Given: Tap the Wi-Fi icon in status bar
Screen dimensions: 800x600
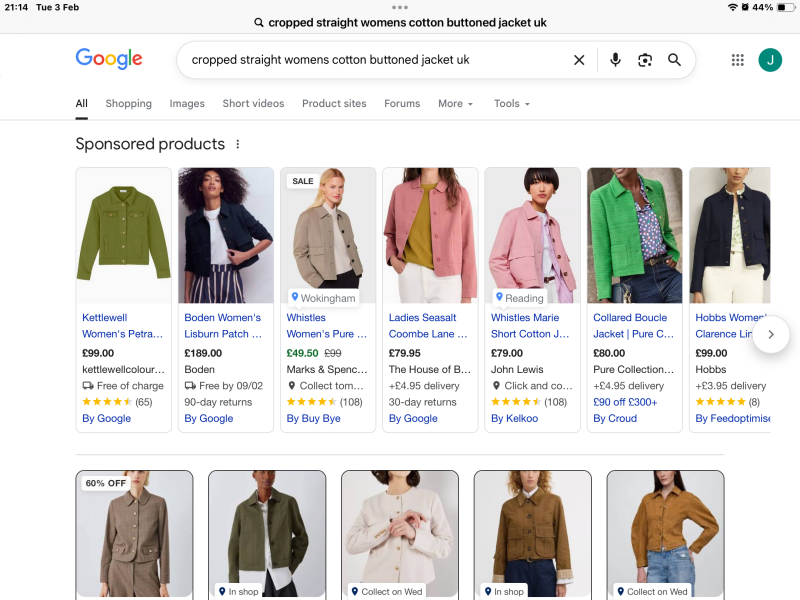Looking at the screenshot, I should [x=733, y=7].
